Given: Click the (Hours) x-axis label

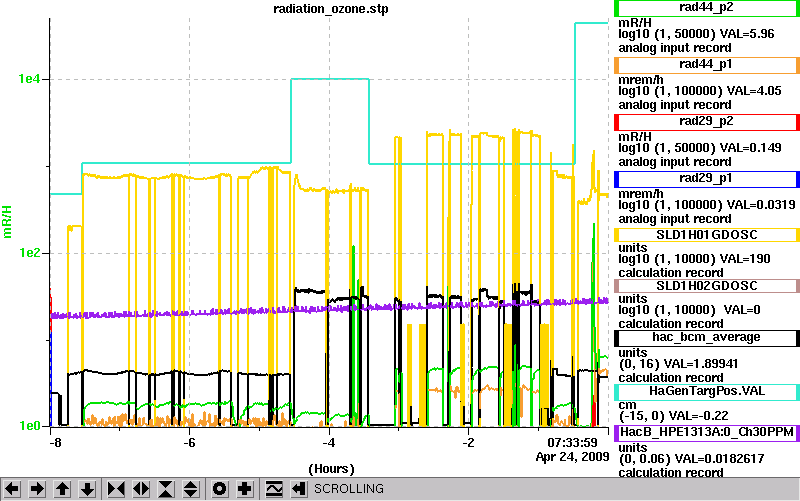Looking at the screenshot, I should click(331, 469).
